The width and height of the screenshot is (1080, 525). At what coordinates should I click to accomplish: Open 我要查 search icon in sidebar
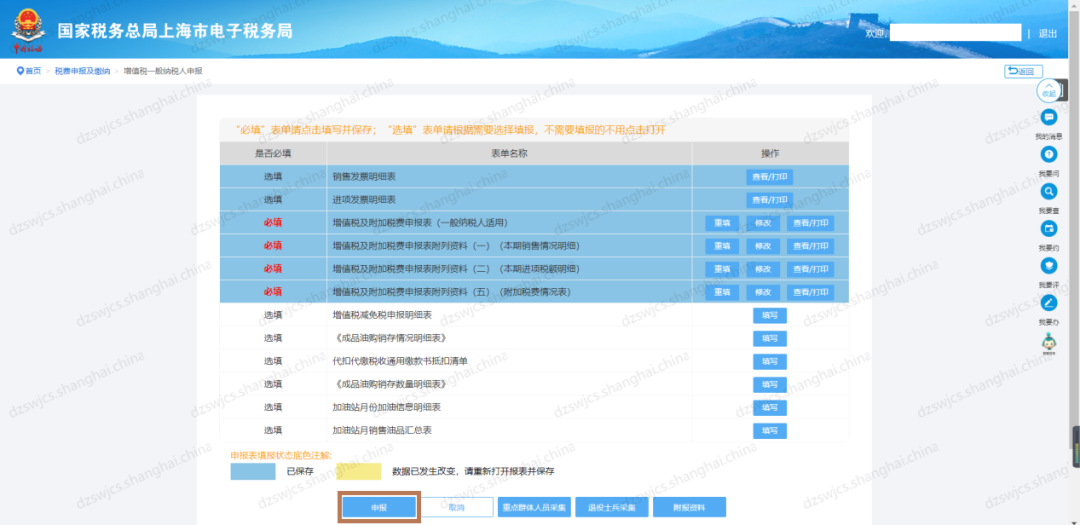[x=1048, y=192]
